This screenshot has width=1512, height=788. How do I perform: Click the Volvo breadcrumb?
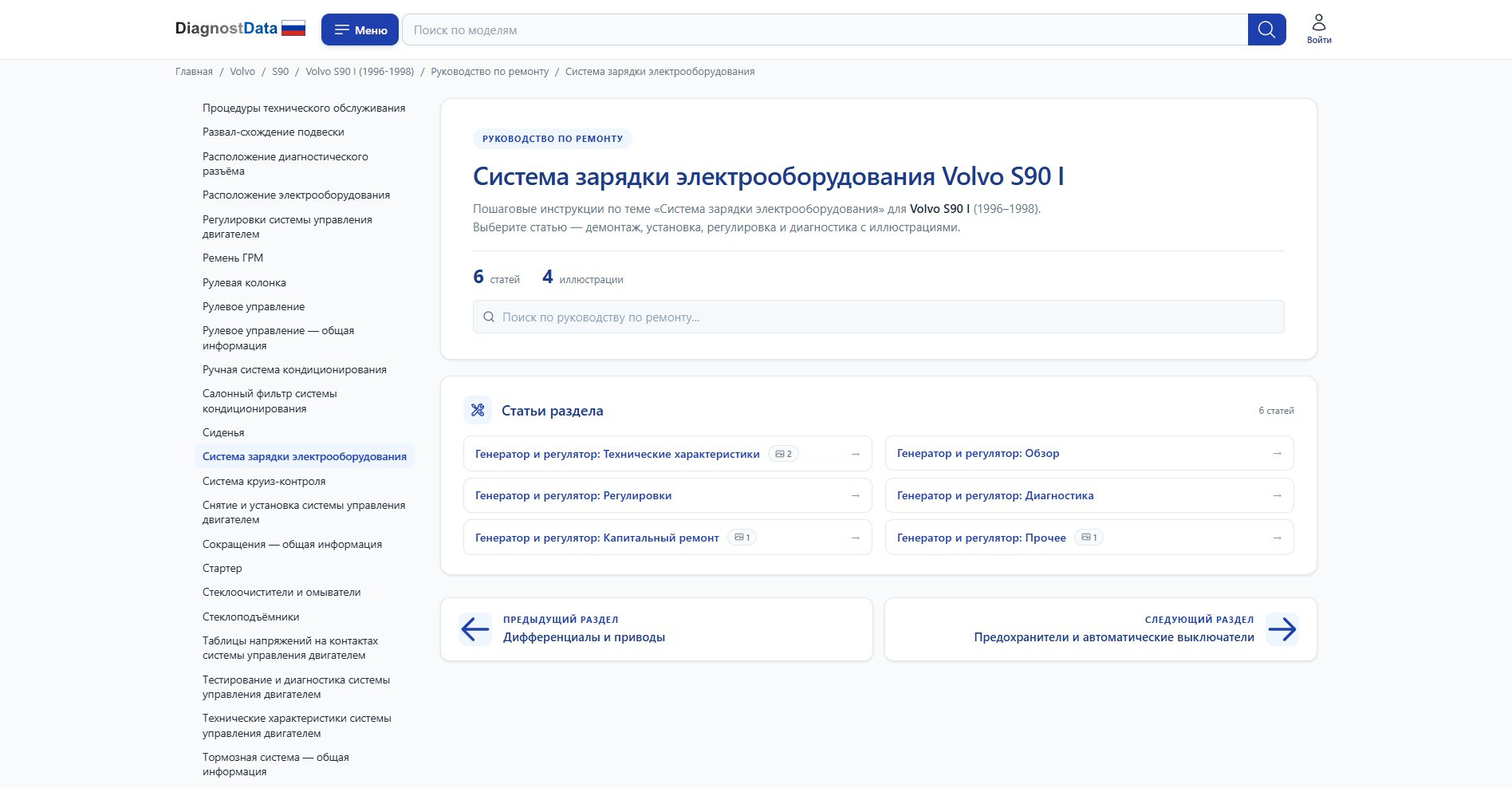point(242,72)
